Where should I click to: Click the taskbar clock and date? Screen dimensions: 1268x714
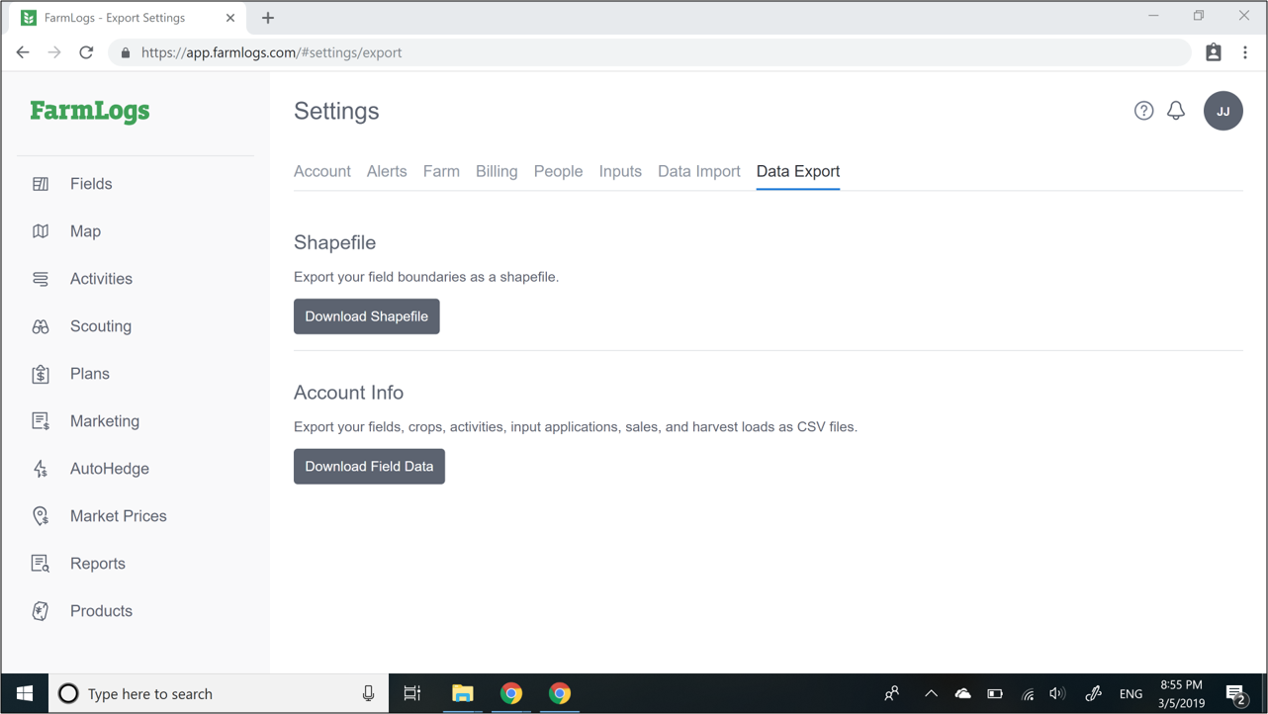[x=1181, y=694]
